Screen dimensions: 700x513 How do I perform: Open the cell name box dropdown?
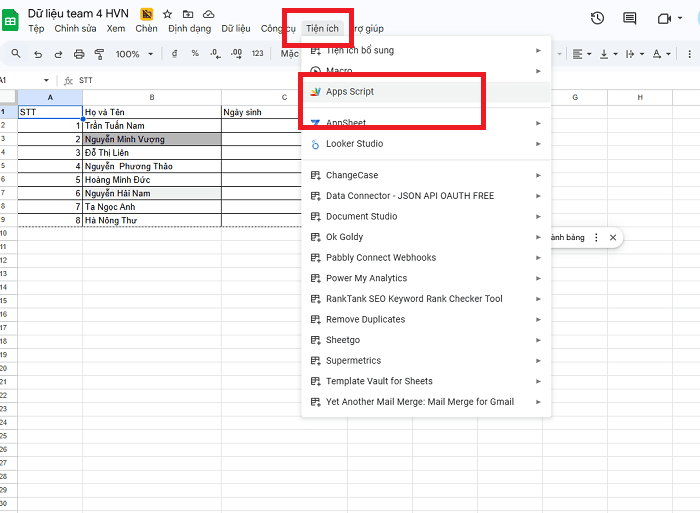click(46, 80)
